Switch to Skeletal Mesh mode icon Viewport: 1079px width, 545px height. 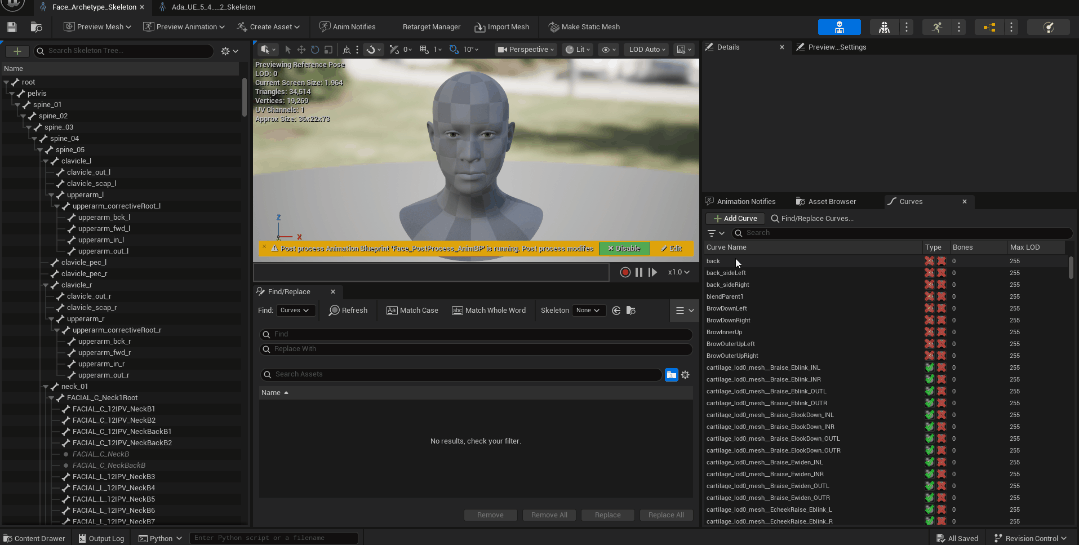tap(884, 27)
